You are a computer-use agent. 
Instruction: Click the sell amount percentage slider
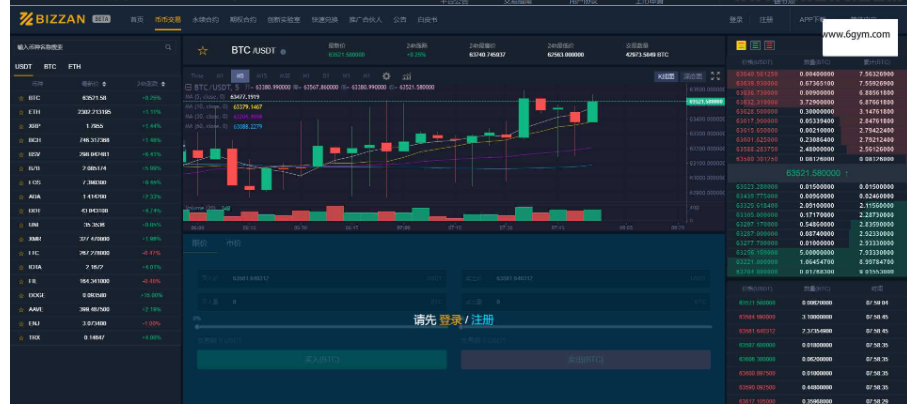tap(585, 327)
